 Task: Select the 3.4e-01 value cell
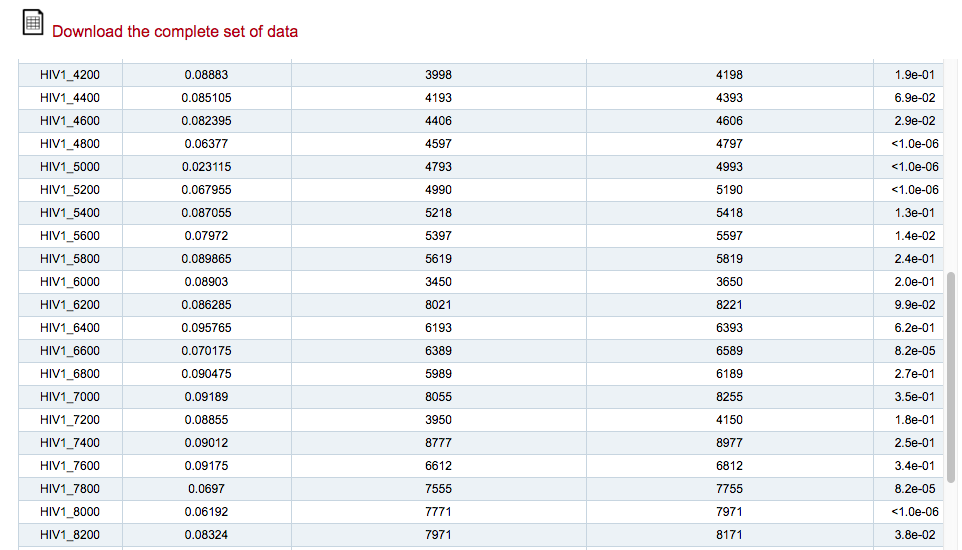click(x=915, y=466)
